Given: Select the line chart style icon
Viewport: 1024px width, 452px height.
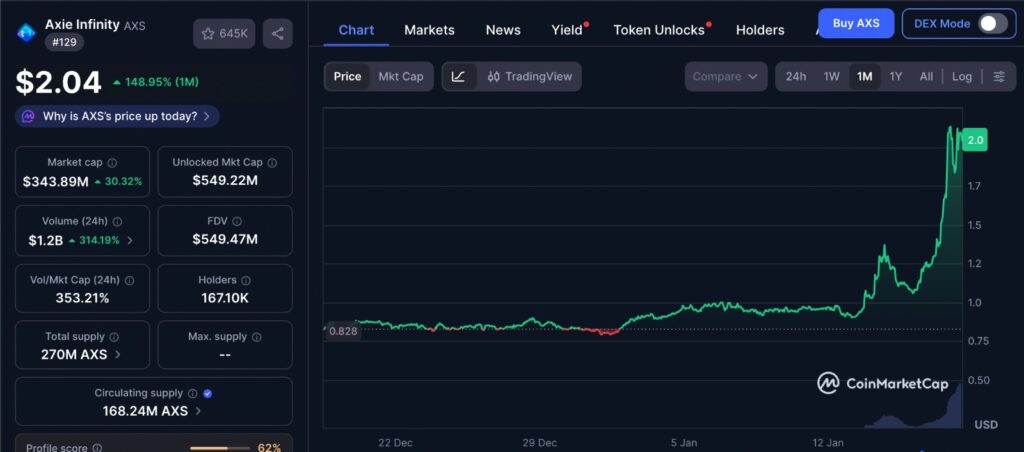Looking at the screenshot, I should 459,76.
